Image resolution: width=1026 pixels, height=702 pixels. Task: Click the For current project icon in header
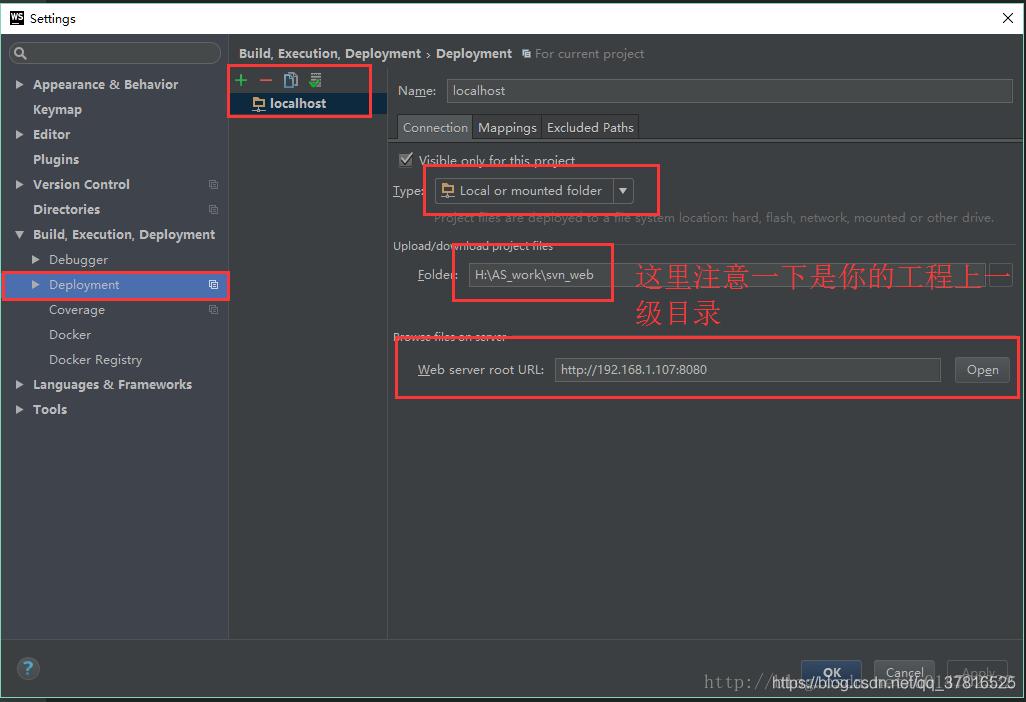(x=526, y=54)
